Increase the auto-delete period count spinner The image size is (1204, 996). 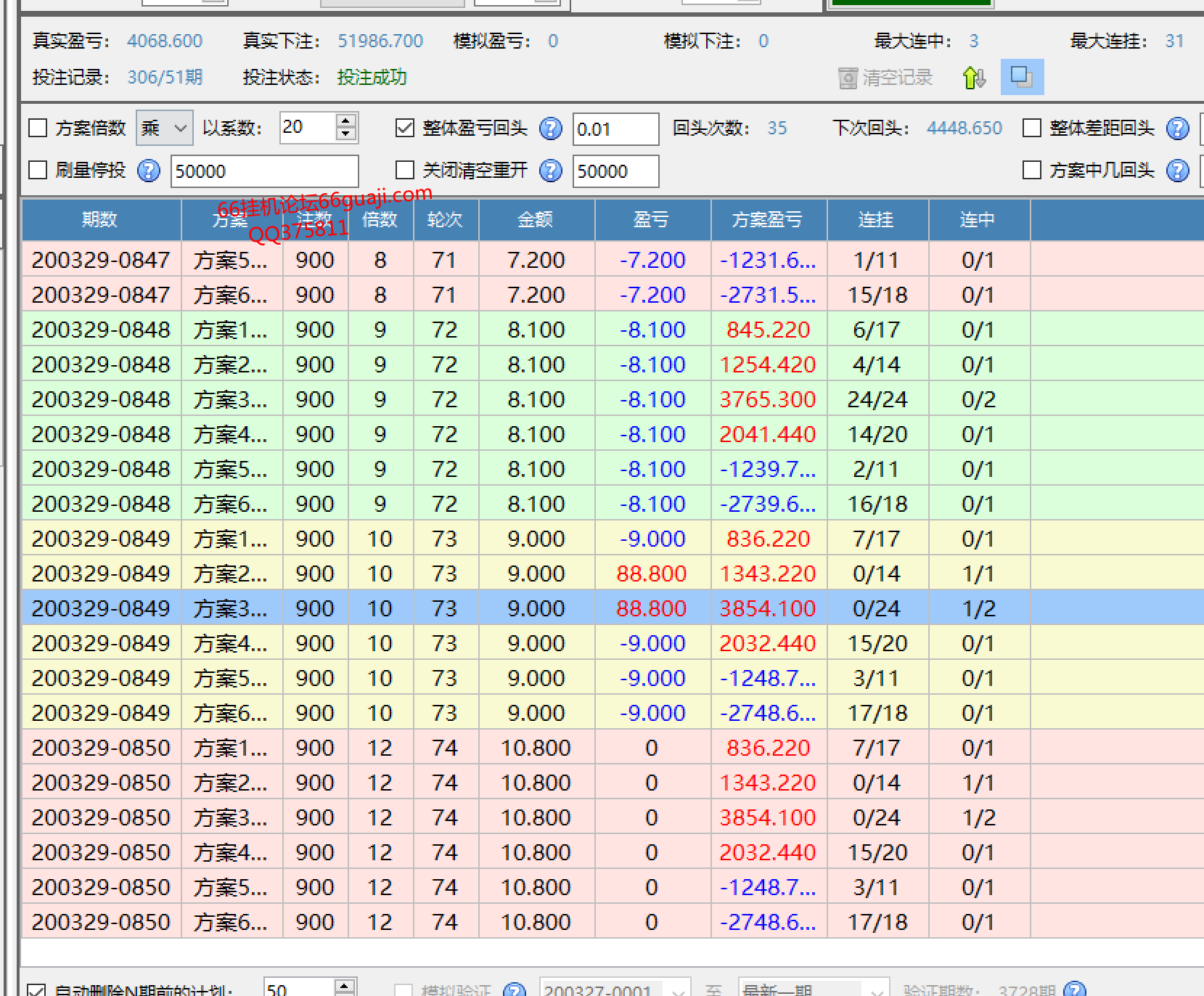pyautogui.click(x=345, y=984)
